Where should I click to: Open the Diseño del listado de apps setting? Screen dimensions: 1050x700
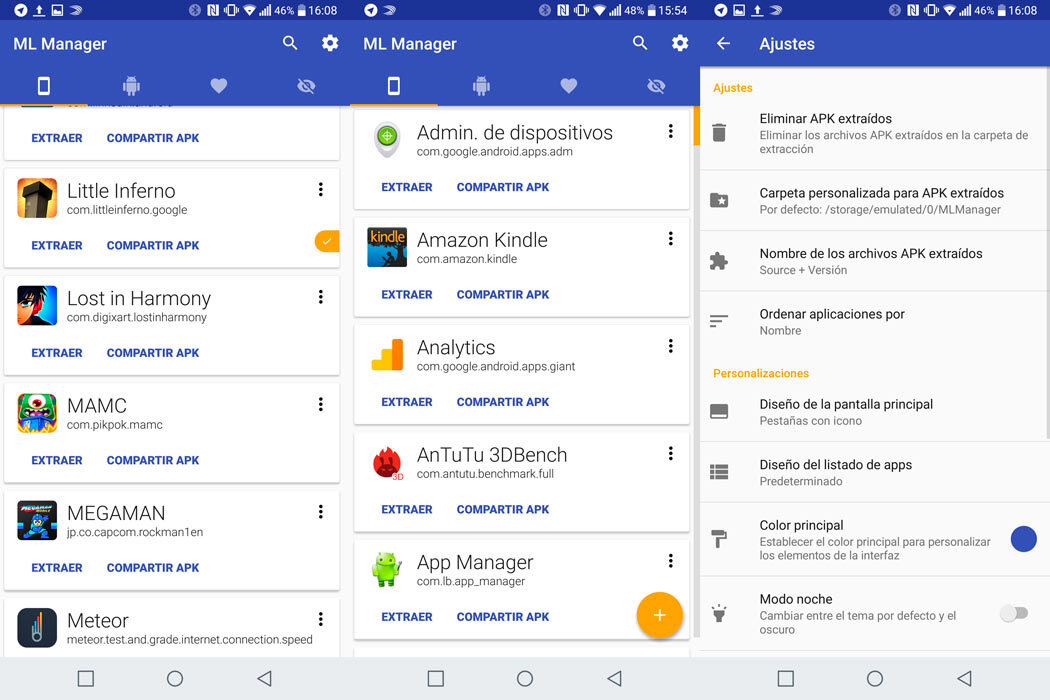835,472
